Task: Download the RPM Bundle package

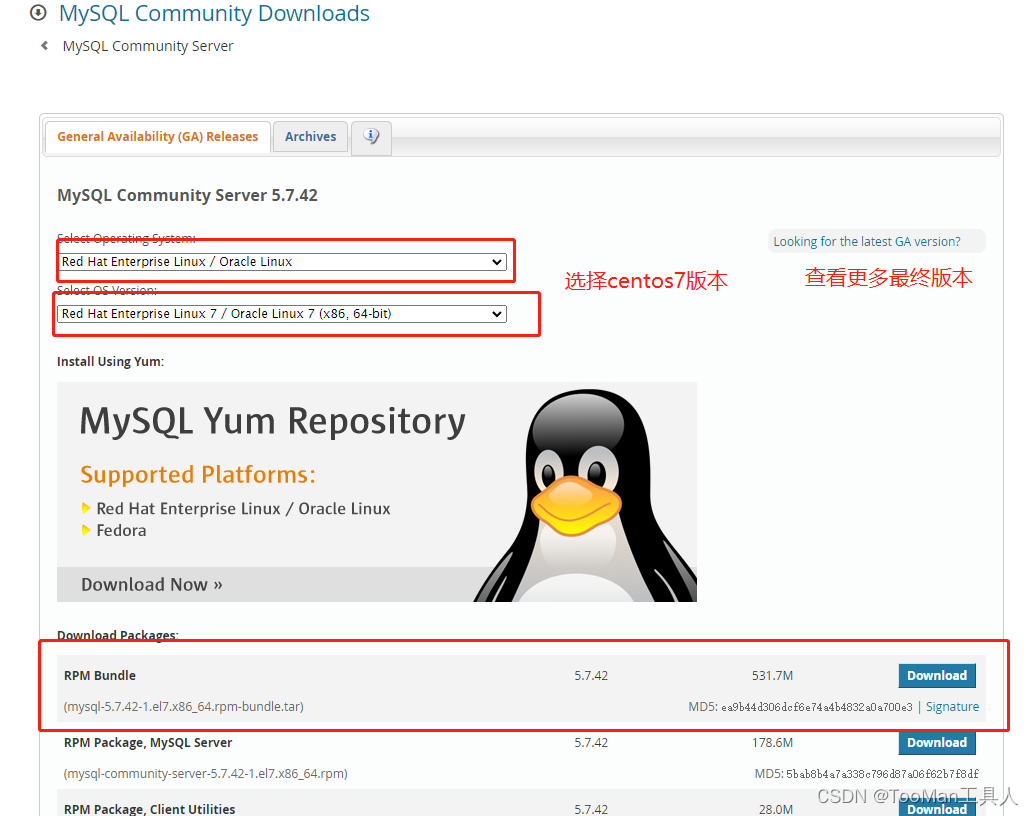Action: [936, 675]
